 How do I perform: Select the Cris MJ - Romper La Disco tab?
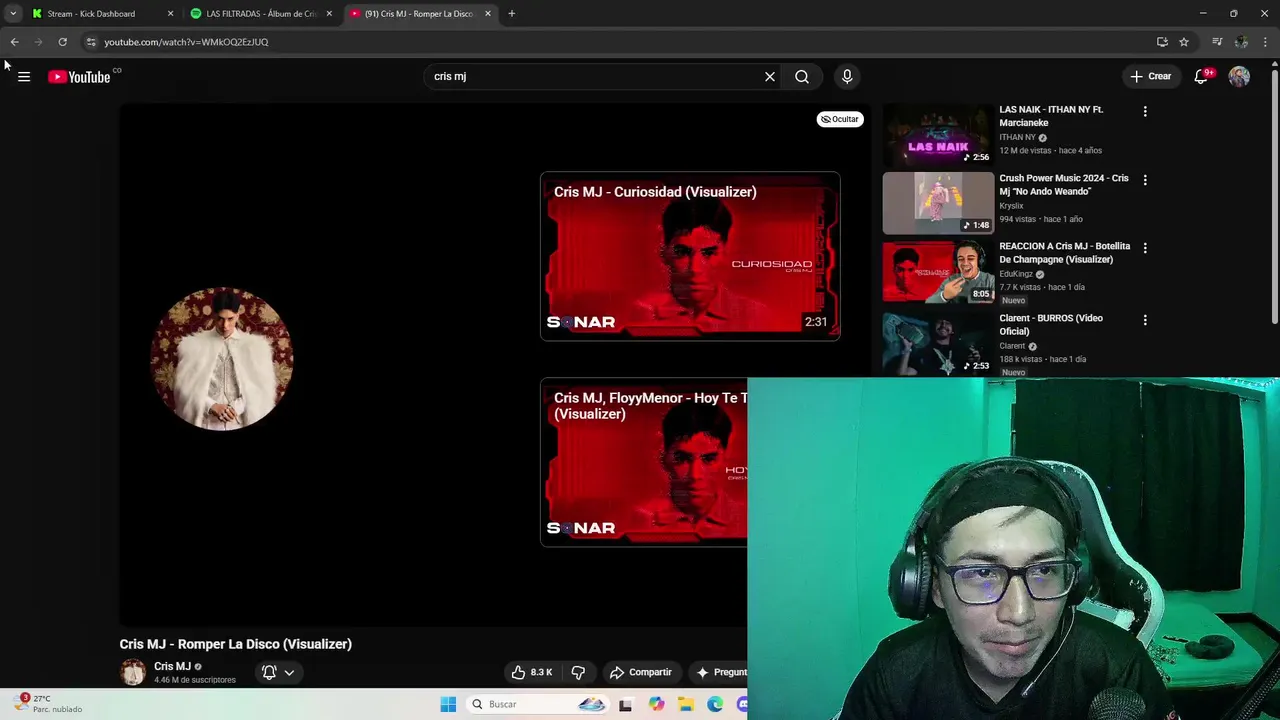click(x=418, y=14)
